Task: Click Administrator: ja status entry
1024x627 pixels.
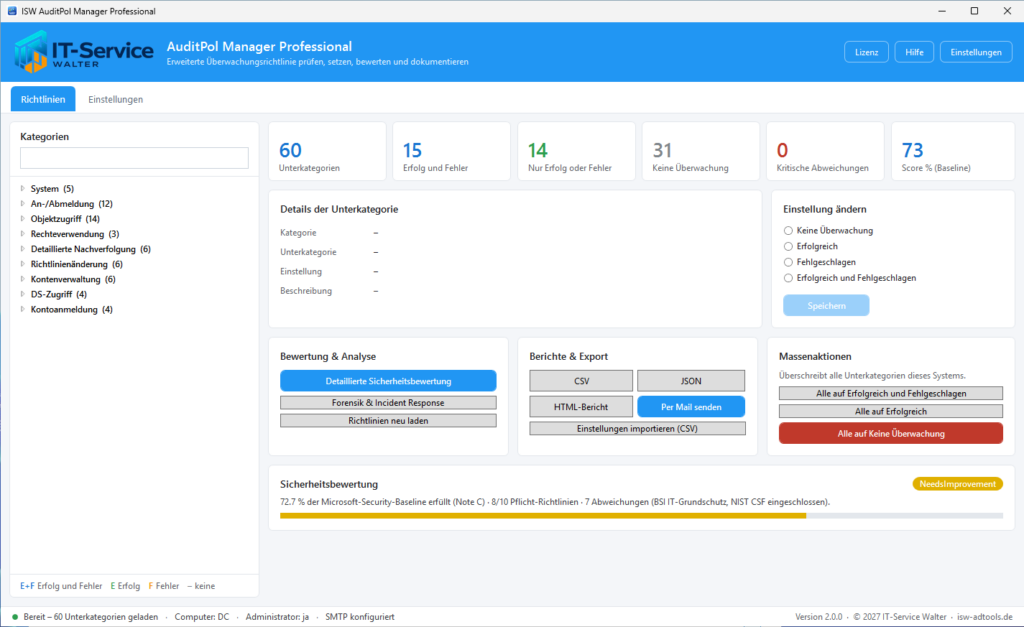Action: pos(278,617)
